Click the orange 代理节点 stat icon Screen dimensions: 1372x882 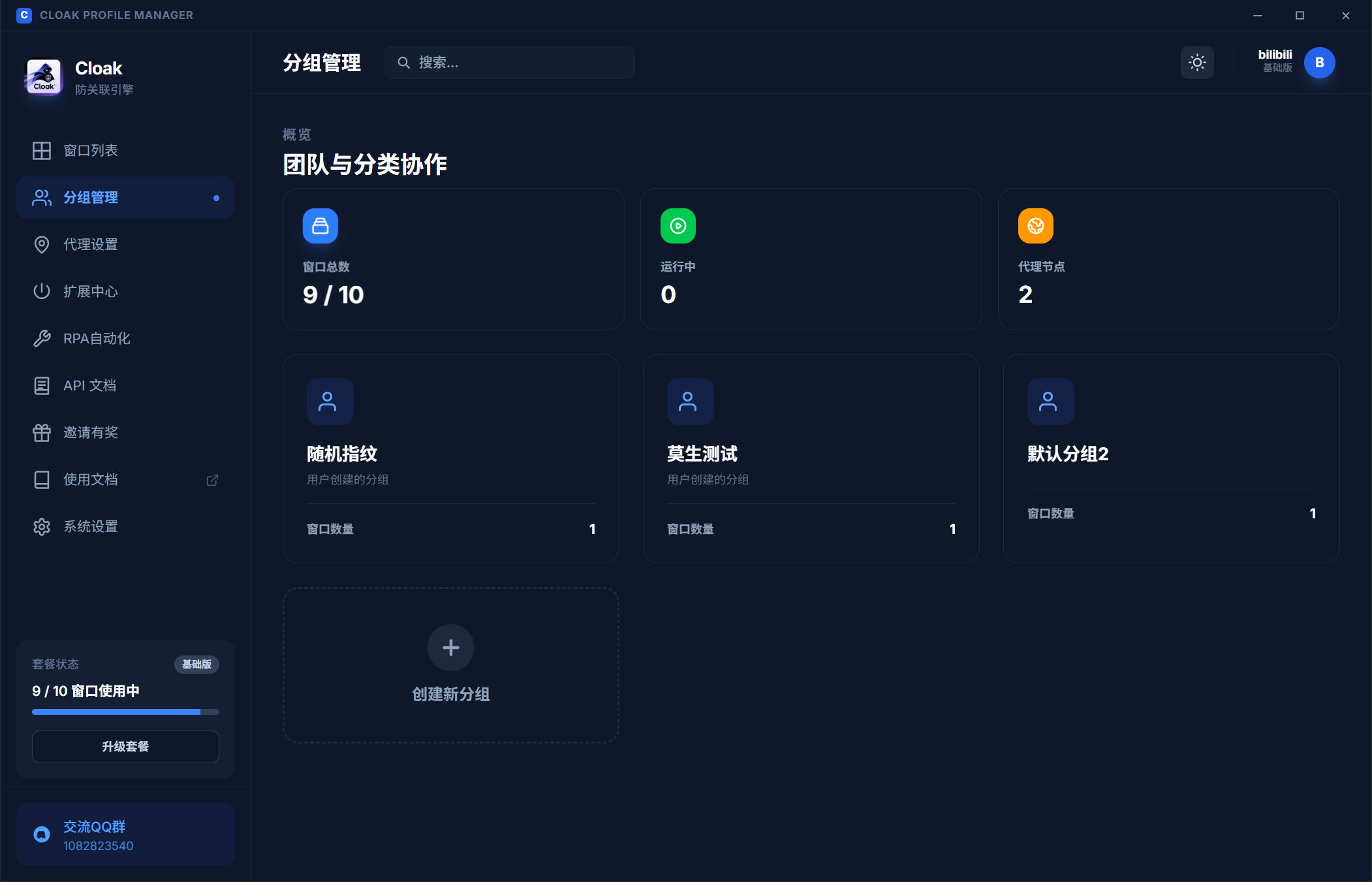tap(1036, 226)
